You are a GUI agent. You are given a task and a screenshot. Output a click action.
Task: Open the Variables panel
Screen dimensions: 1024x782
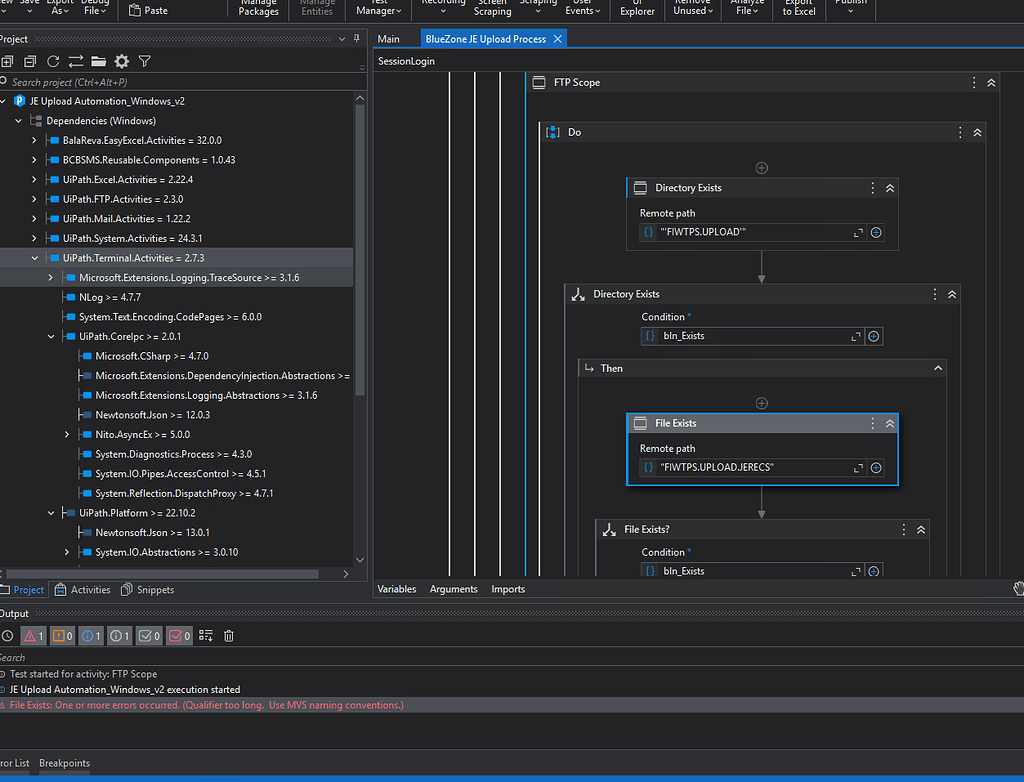[397, 589]
